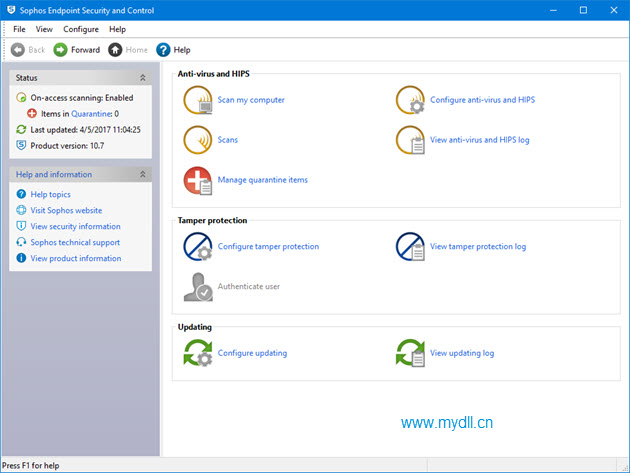This screenshot has height=473, width=630.
Task: Click the View tamper protection log icon
Action: tap(410, 246)
